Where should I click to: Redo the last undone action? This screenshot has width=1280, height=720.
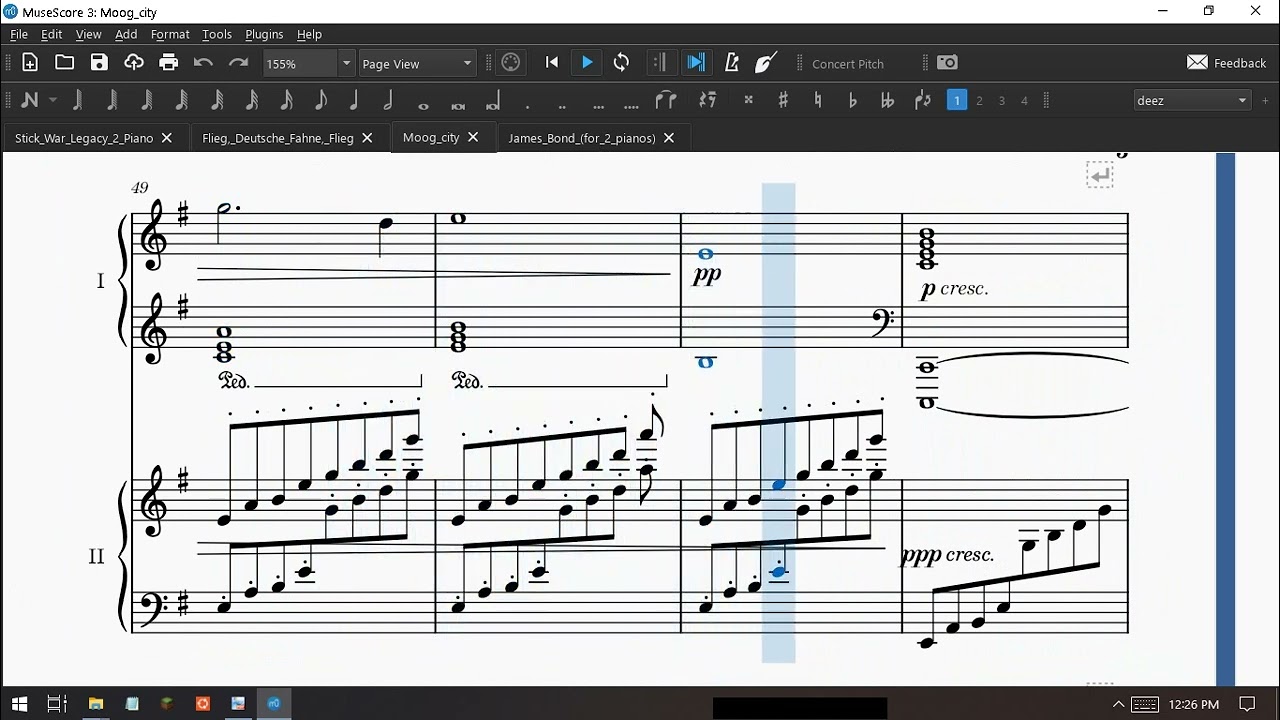tap(238, 63)
